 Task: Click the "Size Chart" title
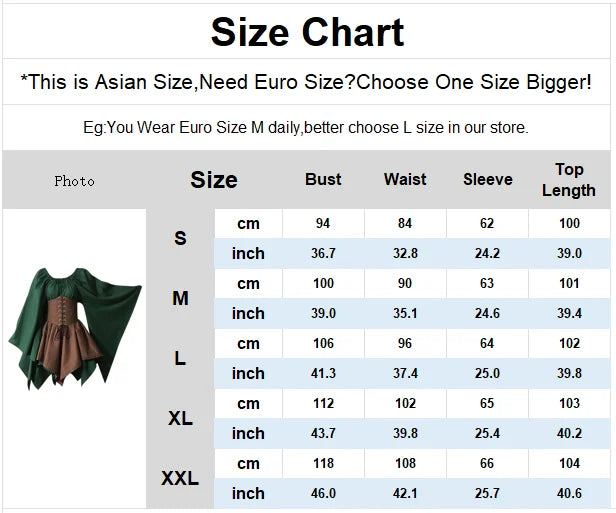307,32
